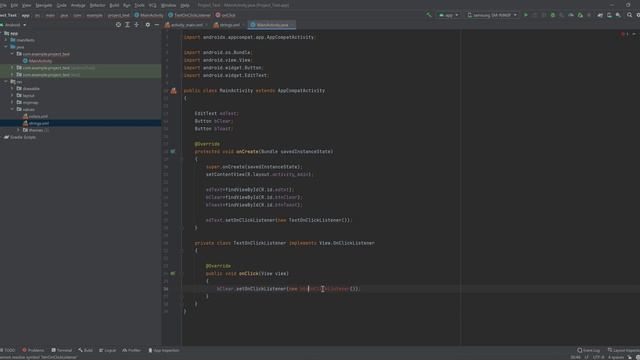Click the red unresolved class name in code
The image size is (640, 360).
[324, 289]
